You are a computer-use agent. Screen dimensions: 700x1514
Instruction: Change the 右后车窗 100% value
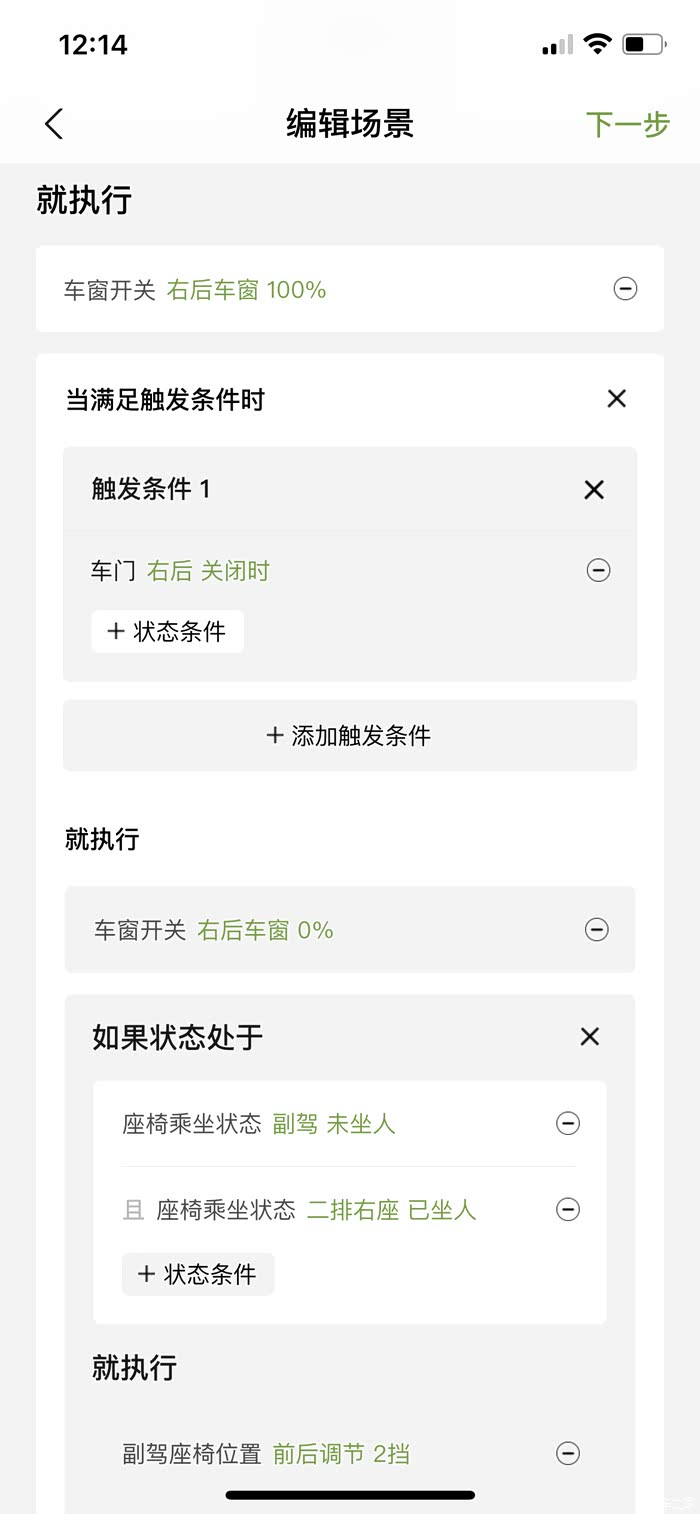point(246,290)
